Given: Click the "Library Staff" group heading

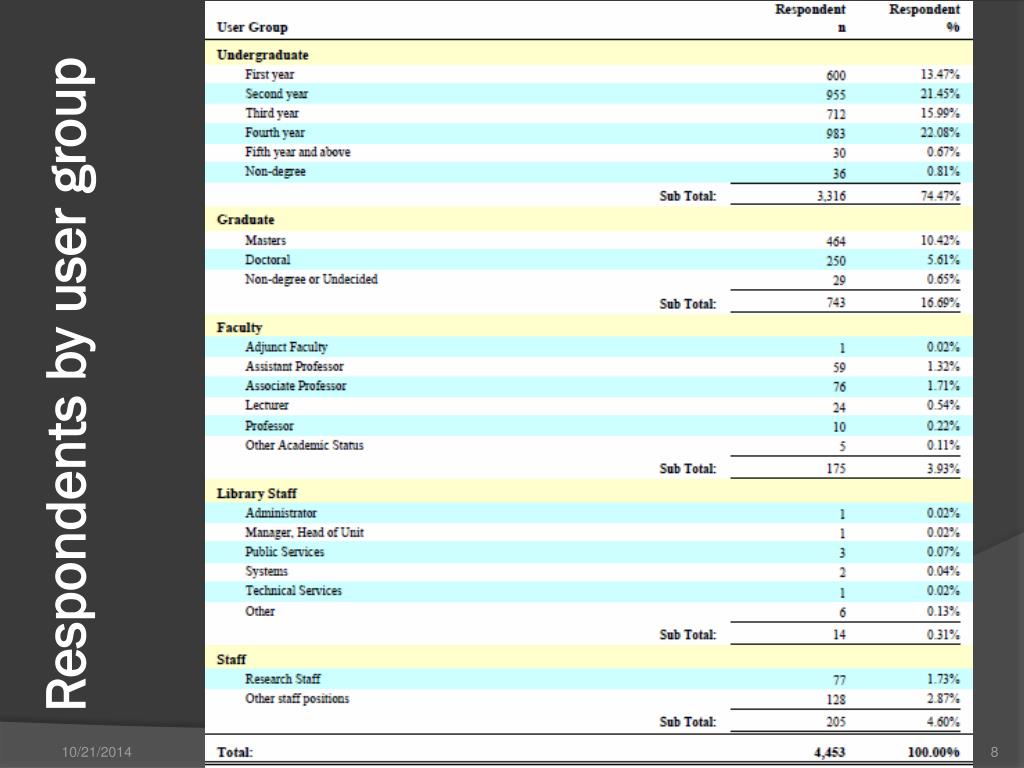Looking at the screenshot, I should [x=257, y=493].
